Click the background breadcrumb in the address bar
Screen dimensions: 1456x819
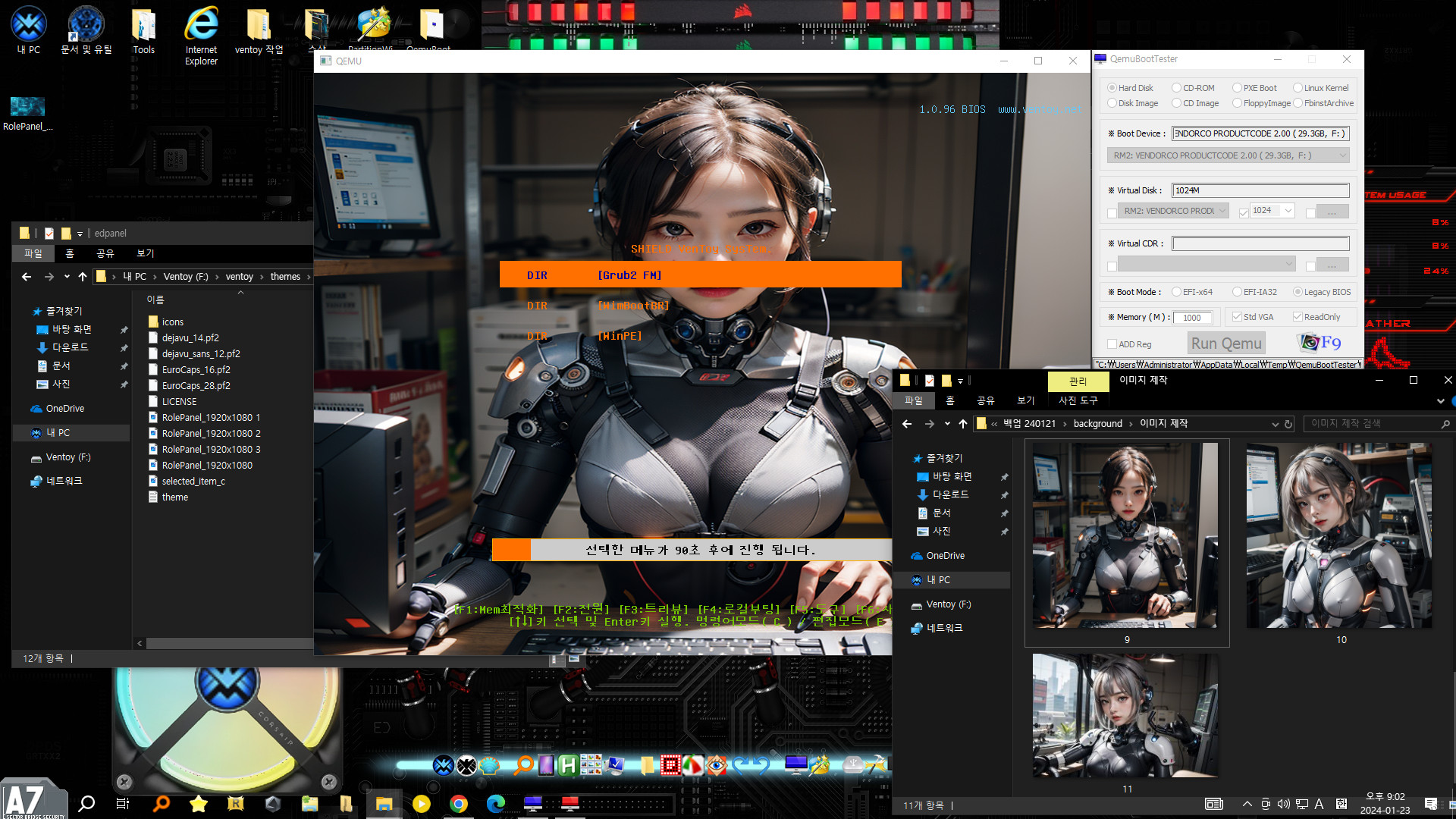1097,424
